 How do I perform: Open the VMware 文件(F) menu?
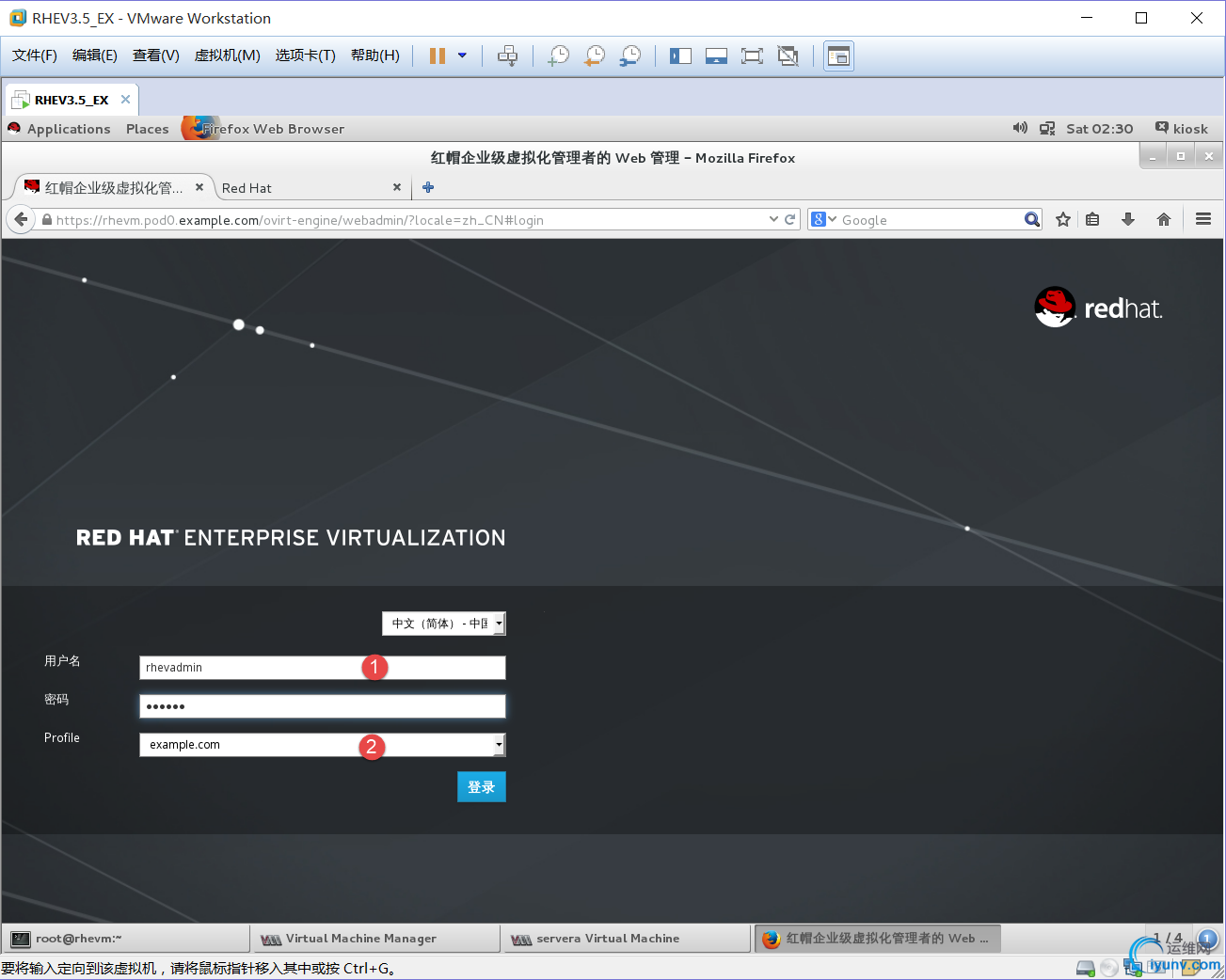35,55
